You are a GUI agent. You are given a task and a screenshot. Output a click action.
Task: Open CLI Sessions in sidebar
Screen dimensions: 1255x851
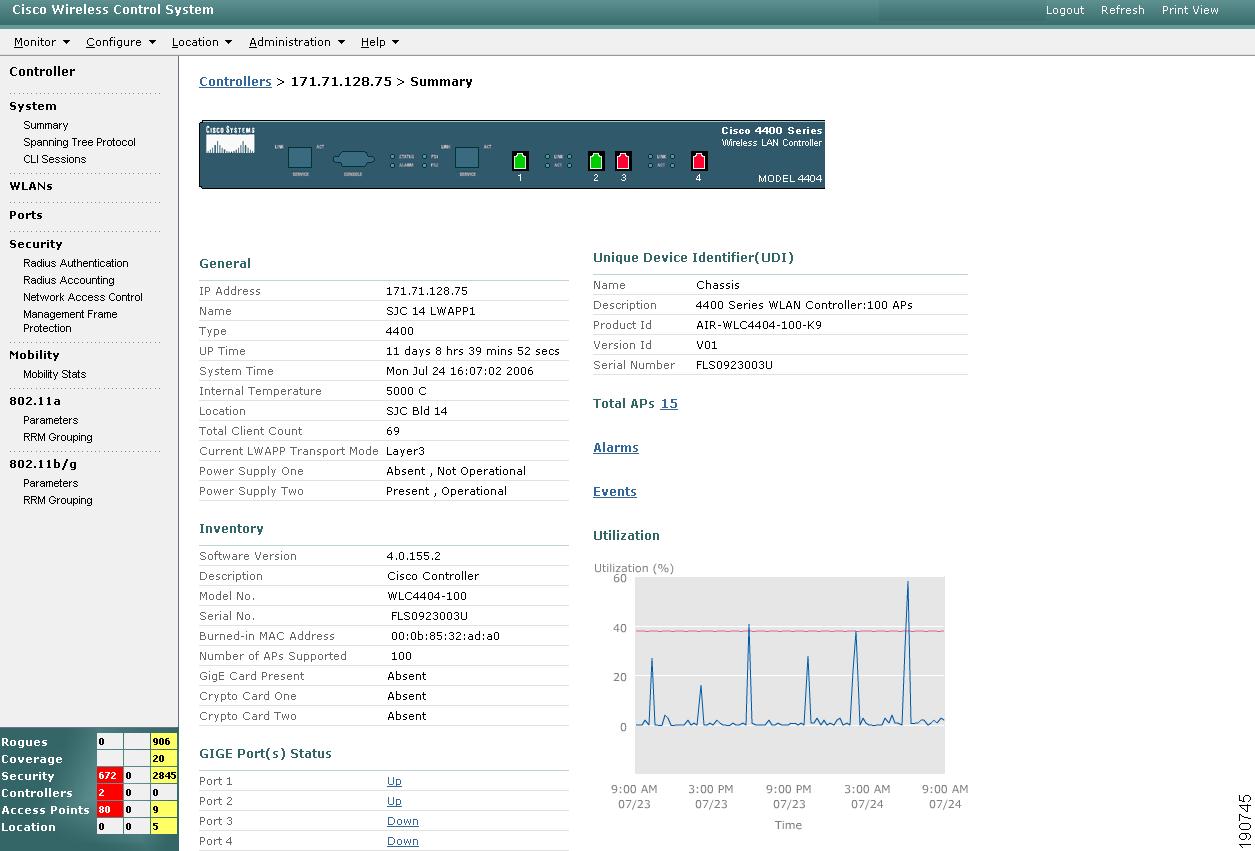coord(55,159)
